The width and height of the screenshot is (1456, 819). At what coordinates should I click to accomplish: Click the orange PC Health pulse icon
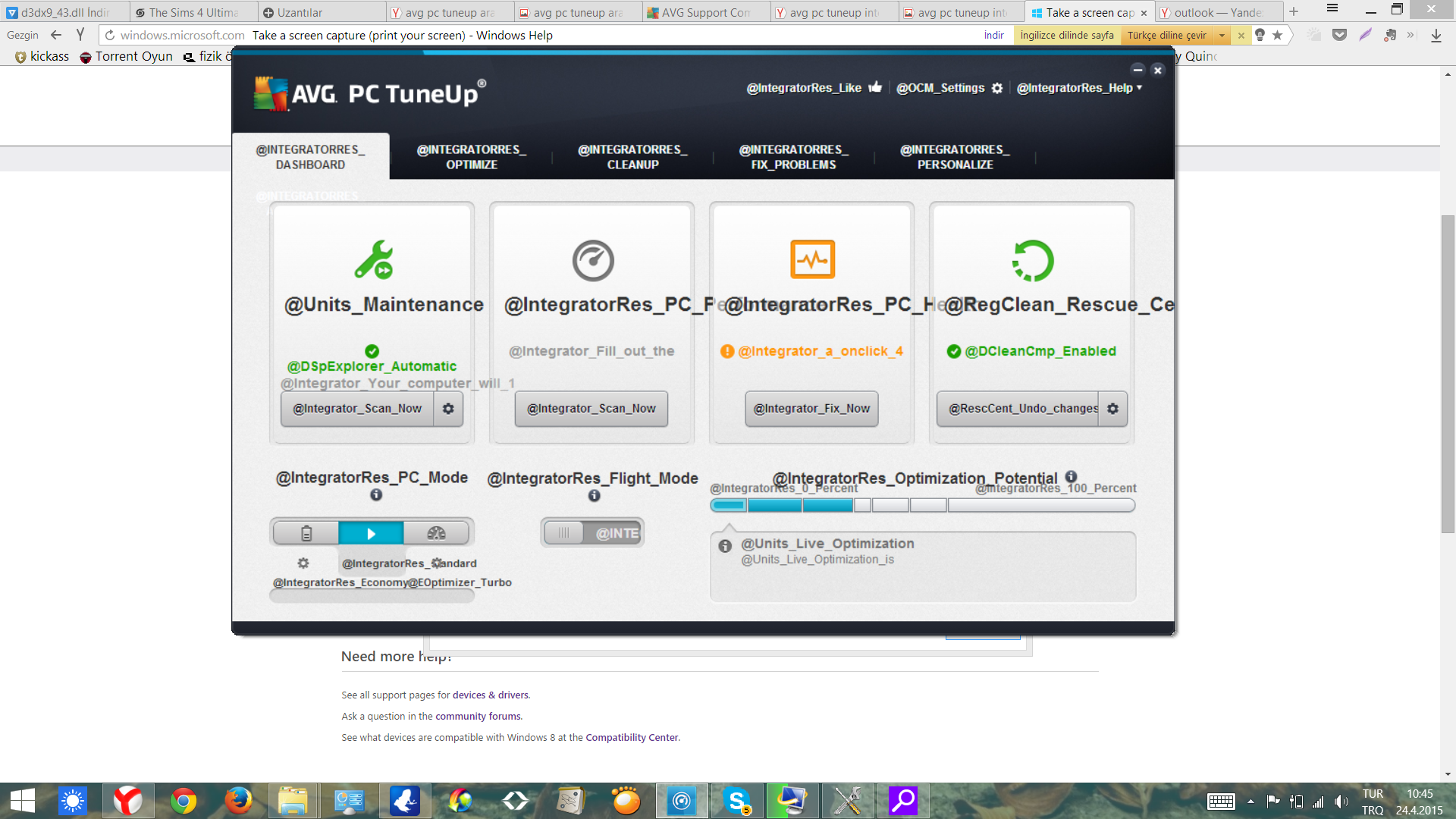(812, 259)
